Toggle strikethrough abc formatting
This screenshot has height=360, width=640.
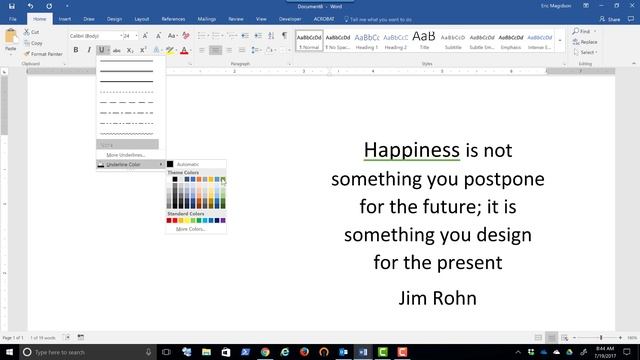point(117,50)
